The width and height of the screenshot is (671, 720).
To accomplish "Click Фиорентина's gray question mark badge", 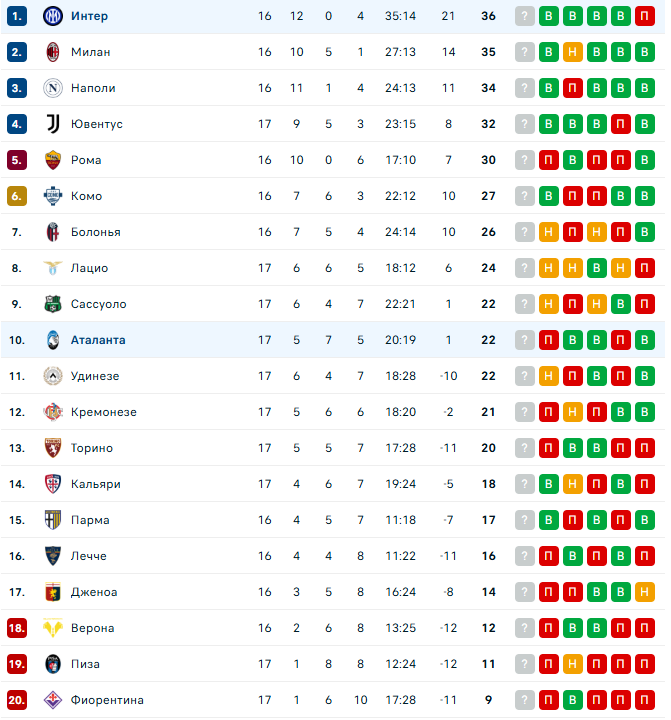I will coord(524,700).
